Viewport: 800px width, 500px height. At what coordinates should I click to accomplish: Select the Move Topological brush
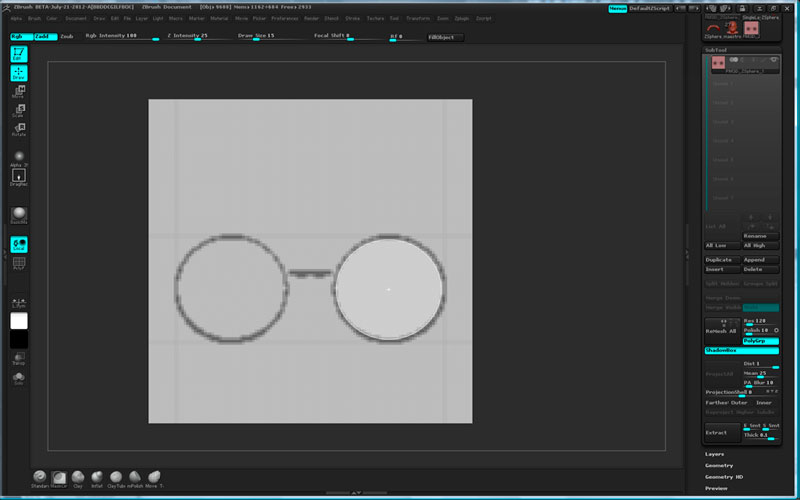click(154, 479)
